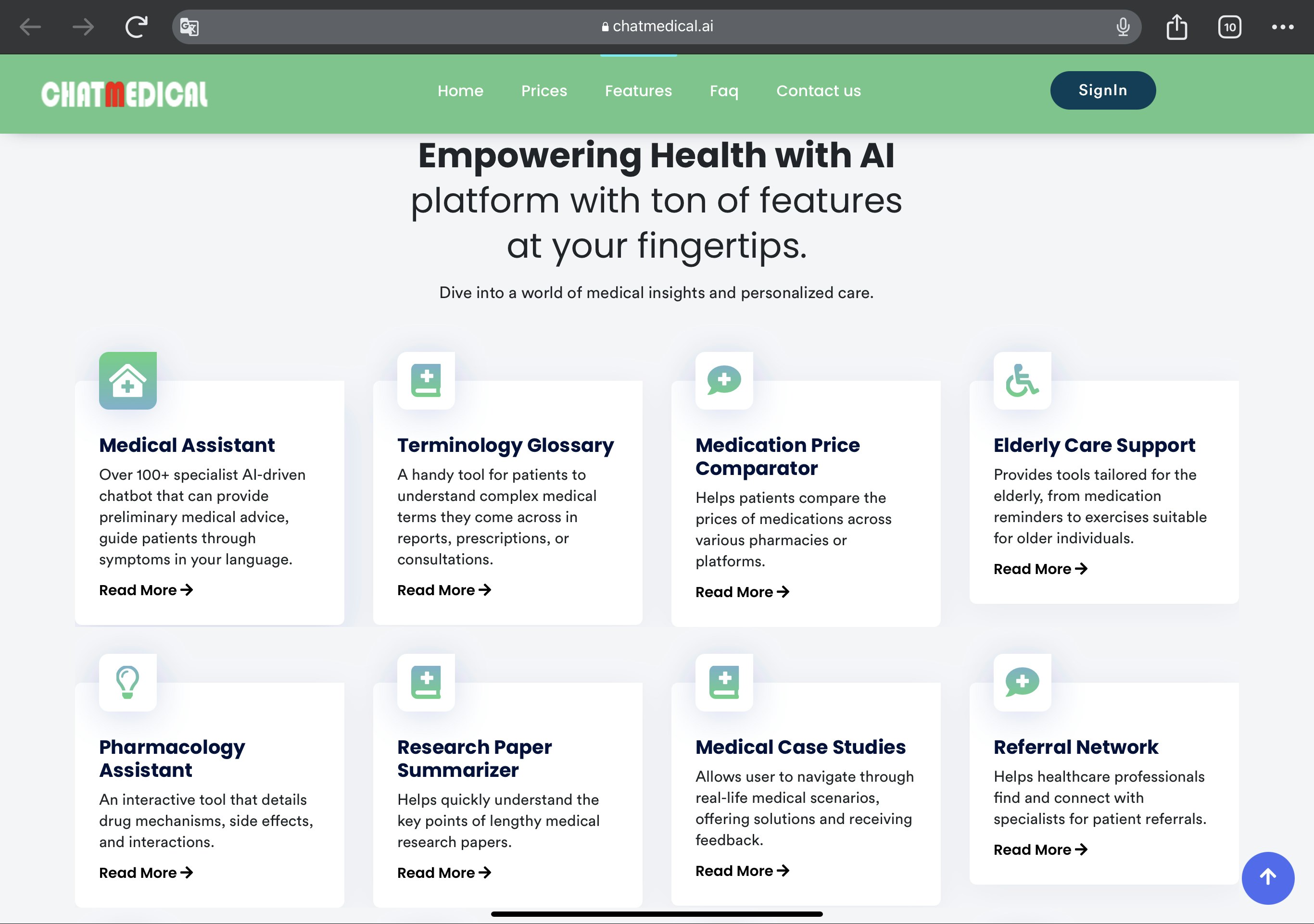
Task: Open the browser three-dot menu
Action: tap(1282, 27)
